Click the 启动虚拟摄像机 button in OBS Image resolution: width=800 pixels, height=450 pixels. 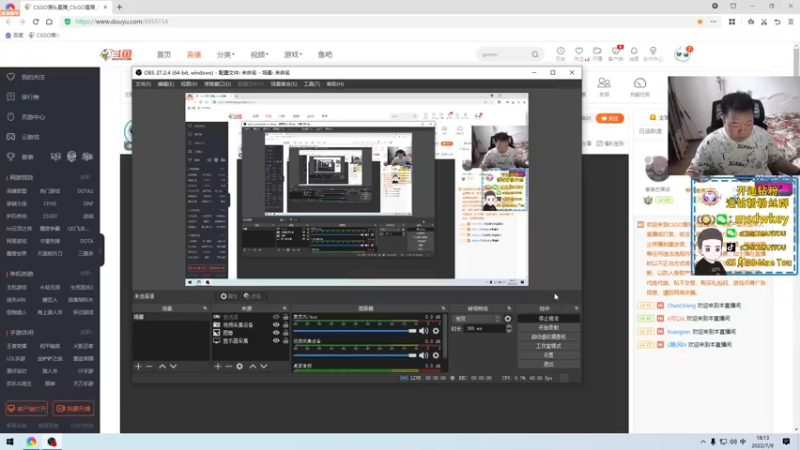(x=548, y=337)
